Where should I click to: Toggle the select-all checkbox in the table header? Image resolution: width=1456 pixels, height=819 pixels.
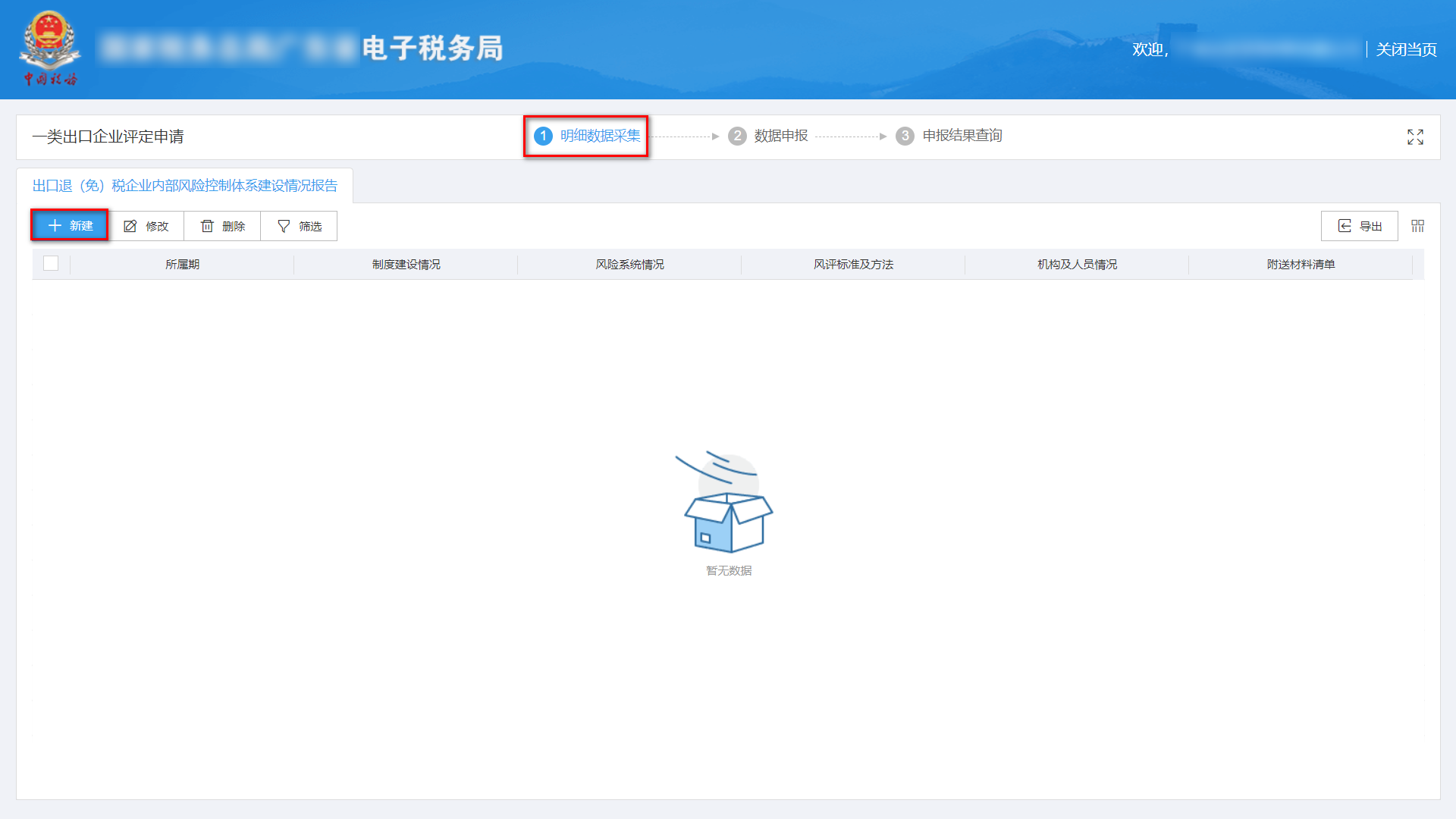point(51,264)
